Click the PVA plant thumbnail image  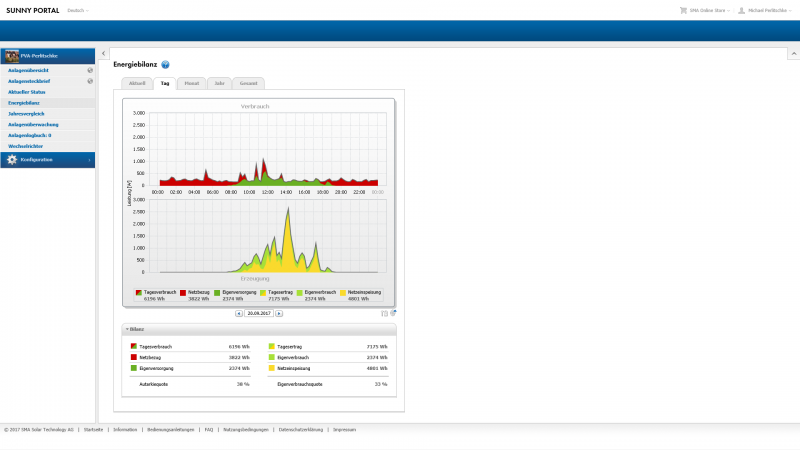(12, 56)
